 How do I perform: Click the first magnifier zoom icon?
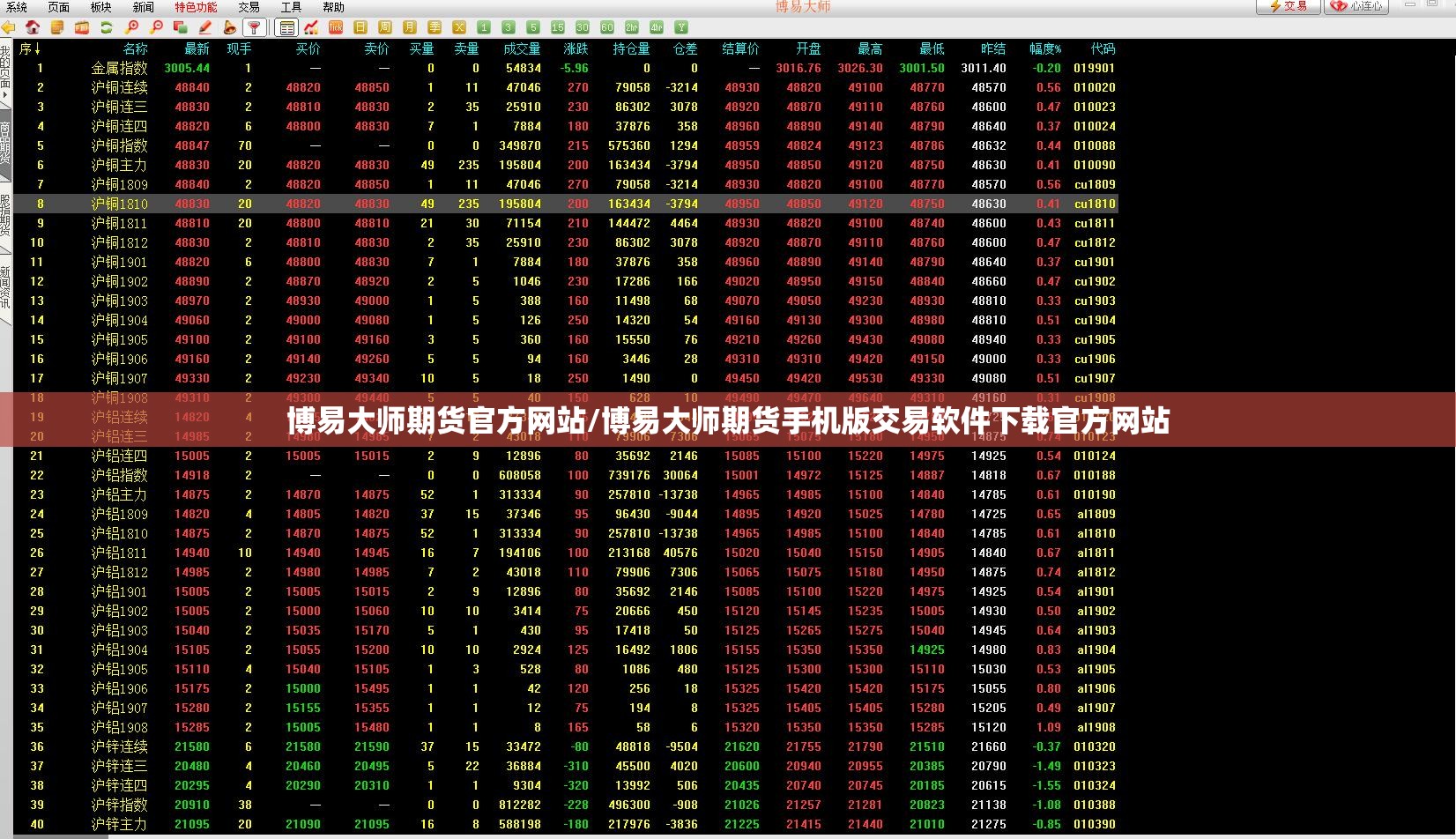131,27
